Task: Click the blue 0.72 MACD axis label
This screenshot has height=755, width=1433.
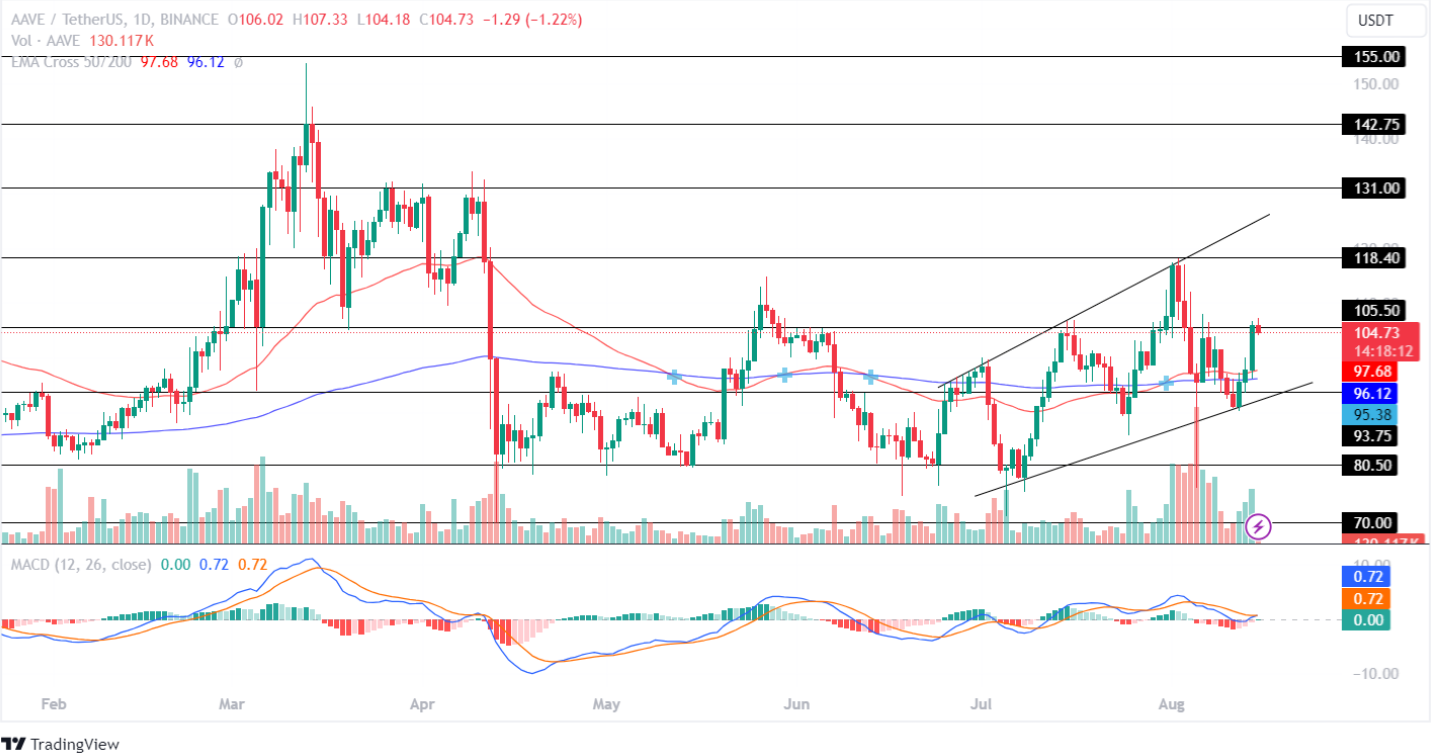Action: [1365, 577]
